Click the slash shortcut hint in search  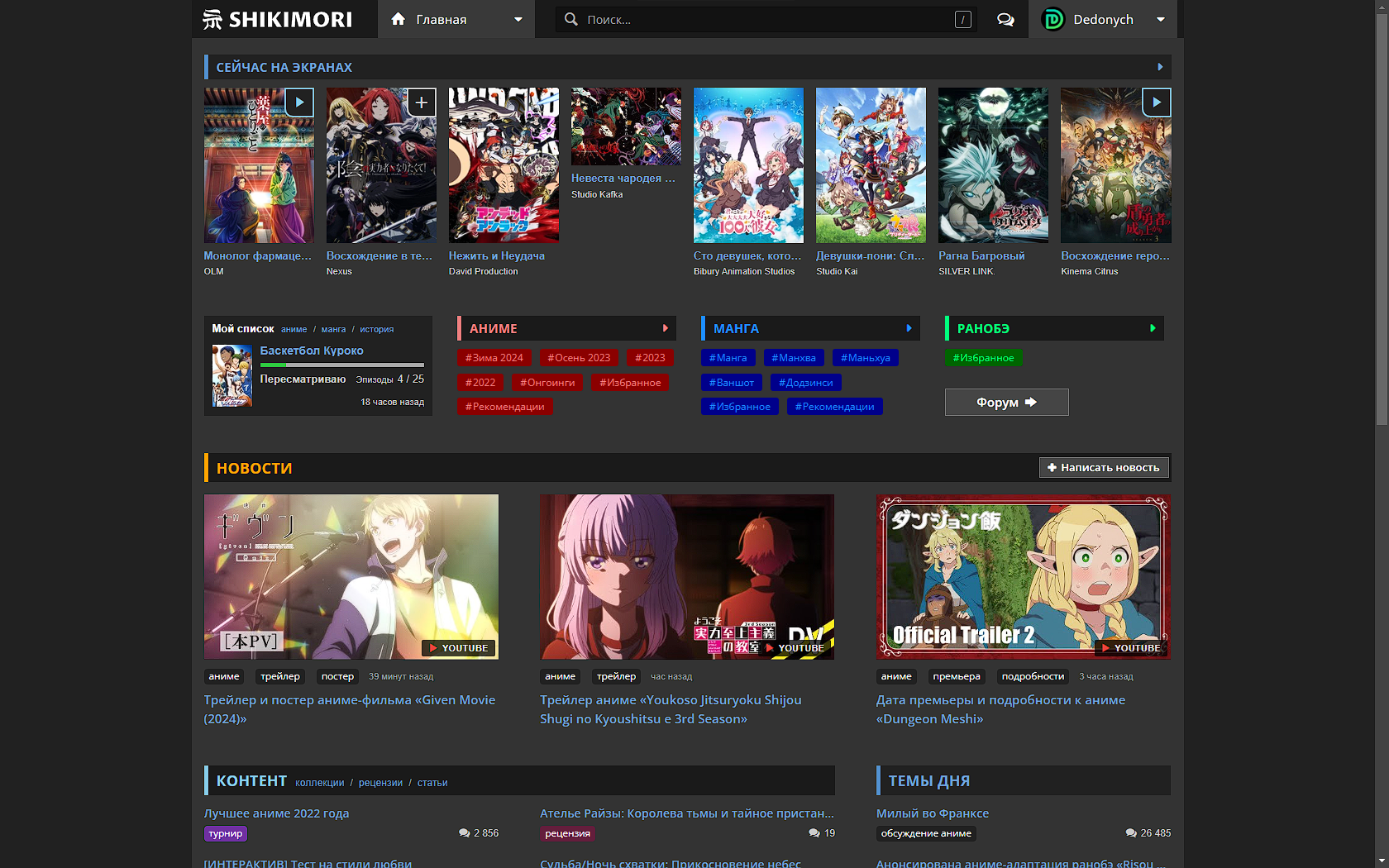point(963,20)
